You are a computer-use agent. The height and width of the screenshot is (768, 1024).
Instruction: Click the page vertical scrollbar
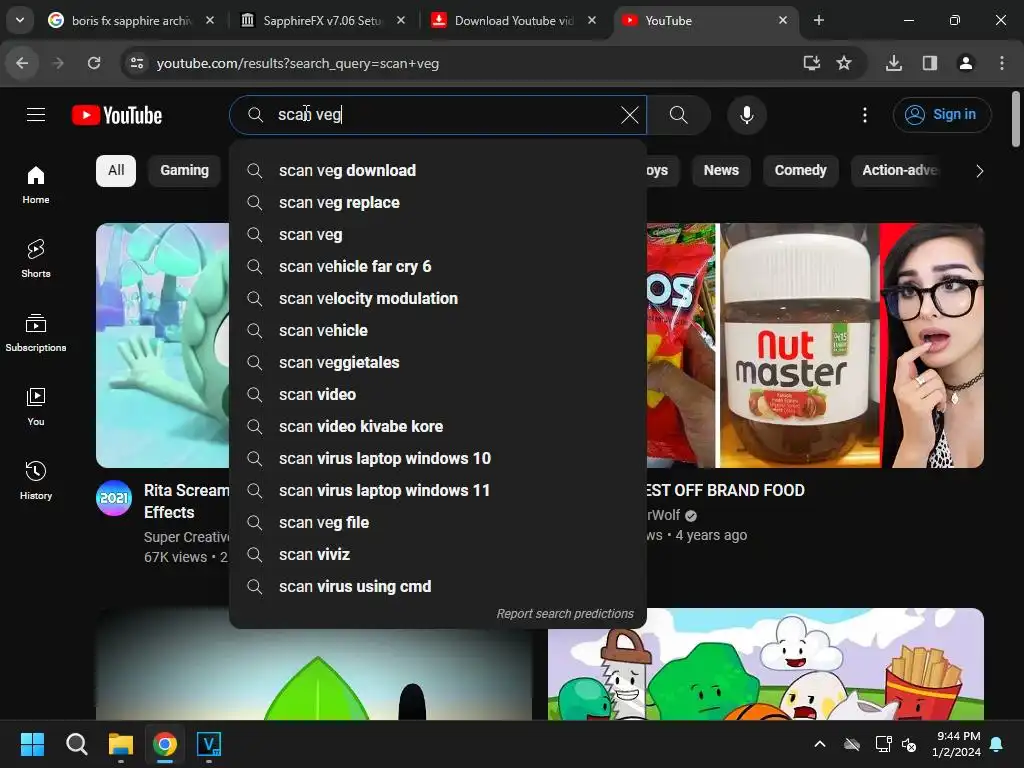1016,119
